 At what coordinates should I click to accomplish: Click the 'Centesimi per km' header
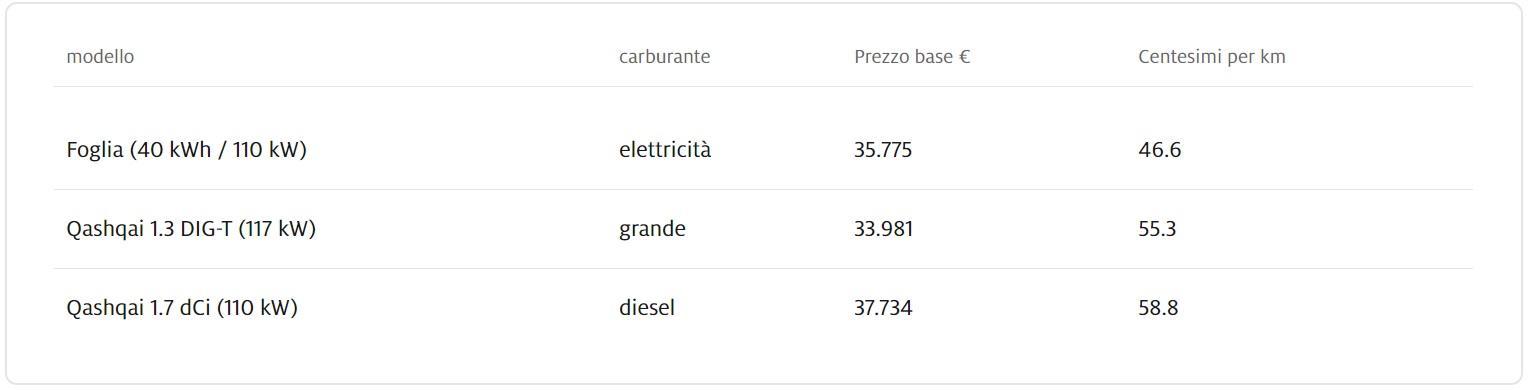[x=1212, y=57]
